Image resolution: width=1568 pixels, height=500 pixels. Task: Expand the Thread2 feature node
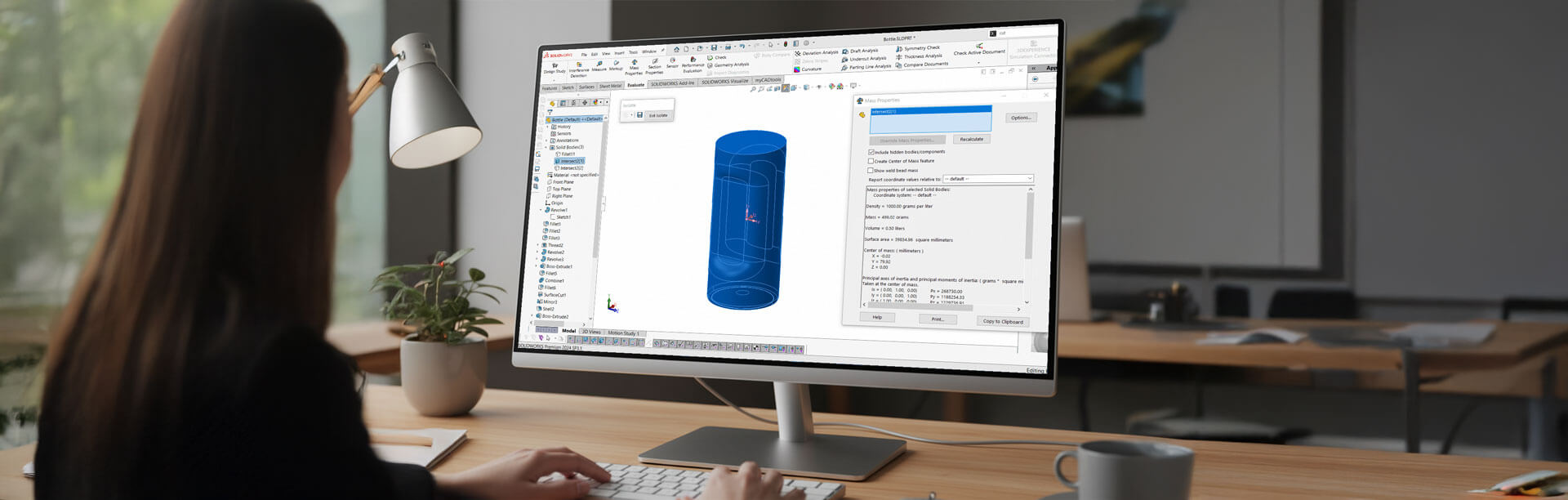(537, 245)
